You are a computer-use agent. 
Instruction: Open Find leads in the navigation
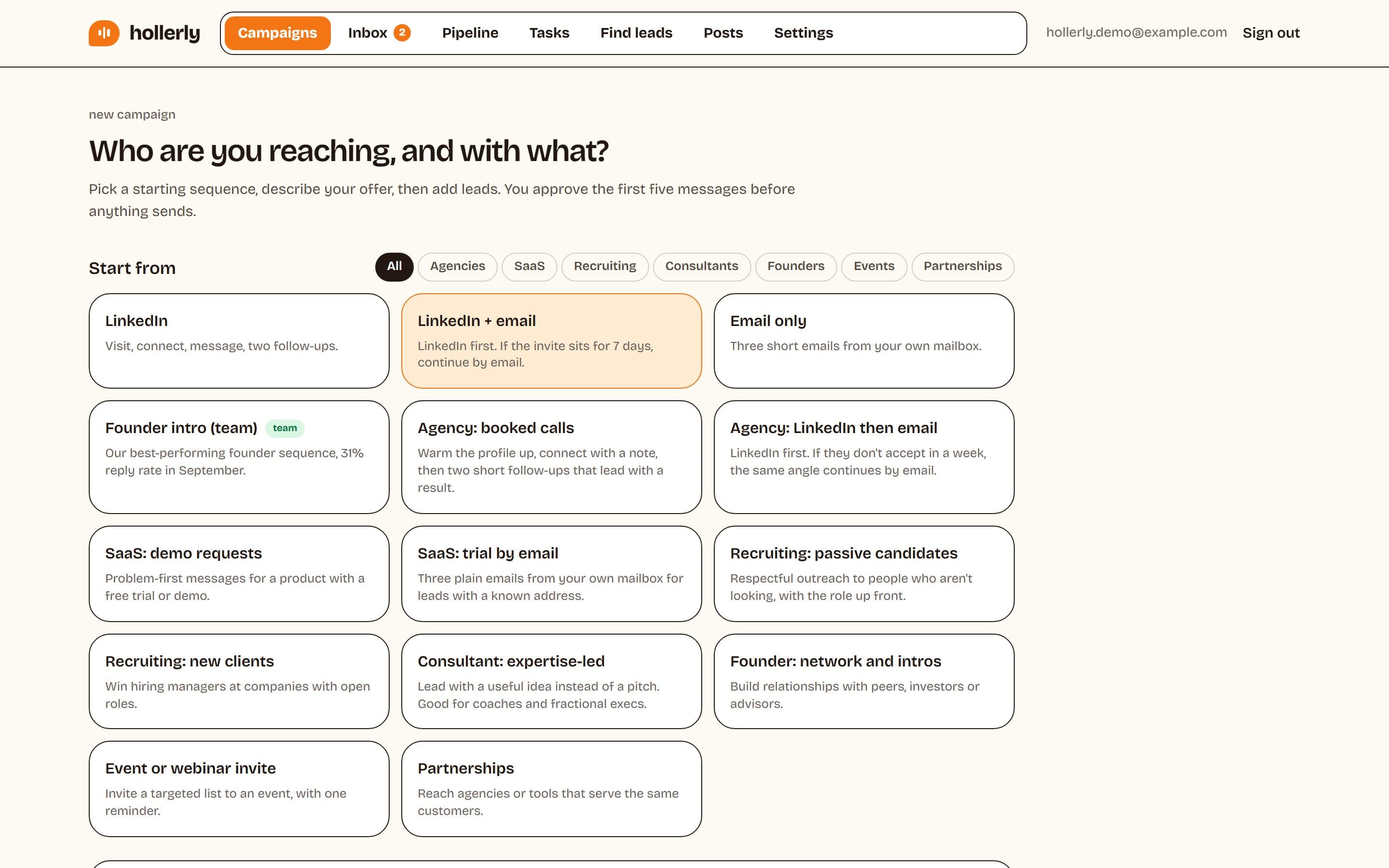pos(636,33)
